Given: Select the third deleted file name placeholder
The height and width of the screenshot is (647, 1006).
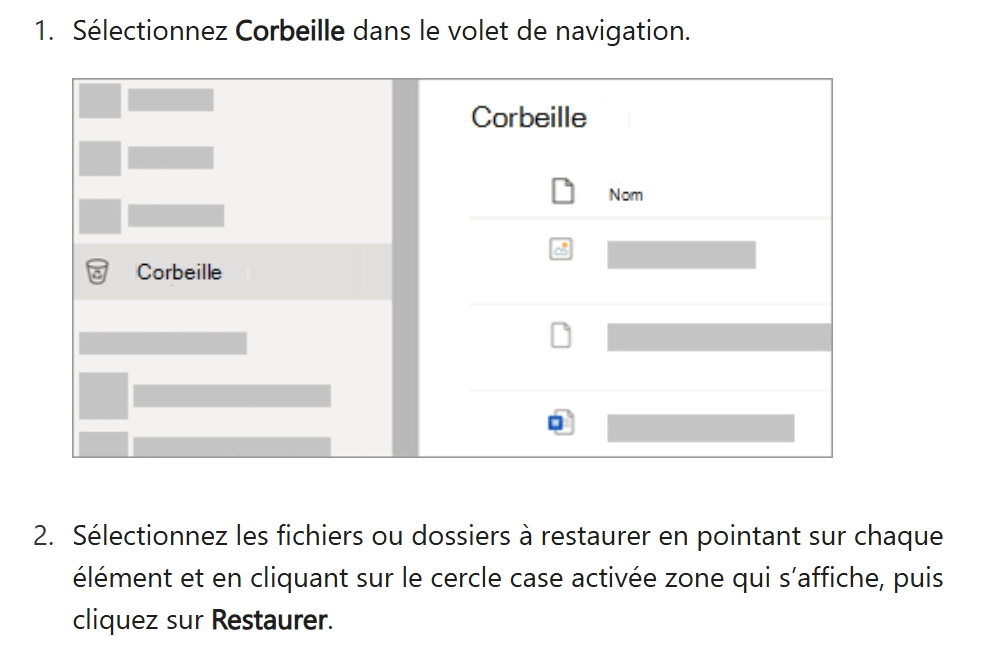Looking at the screenshot, I should click(x=701, y=428).
